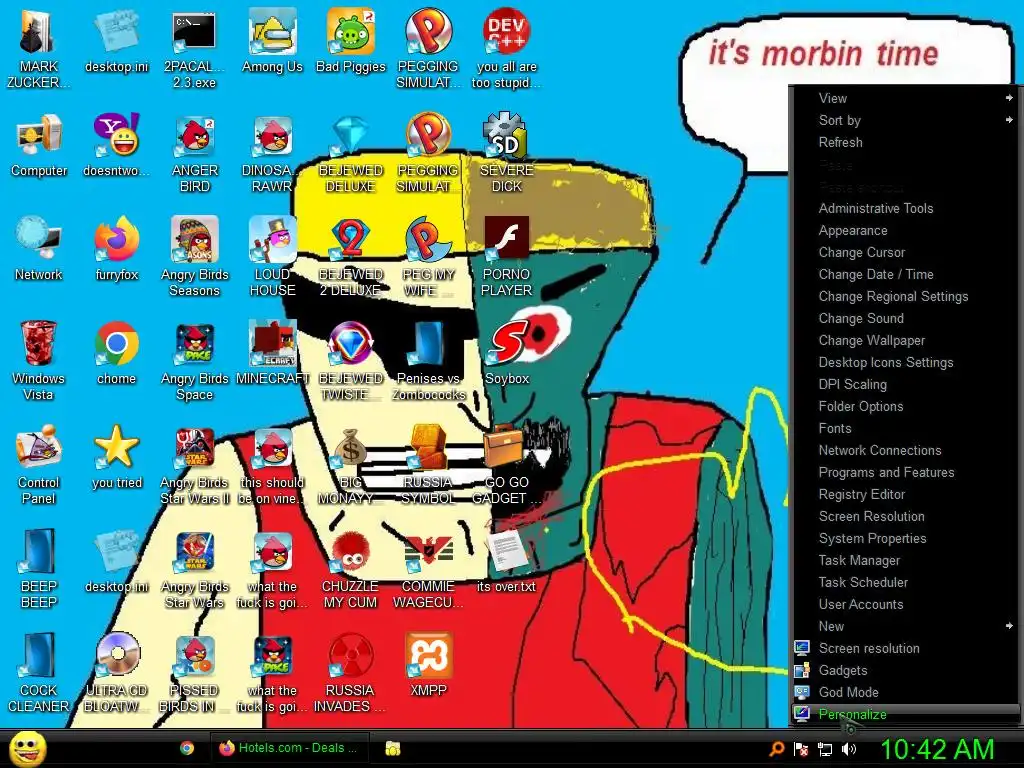Expand the Sort by submenu arrow
This screenshot has width=1024, height=768.
[1009, 120]
